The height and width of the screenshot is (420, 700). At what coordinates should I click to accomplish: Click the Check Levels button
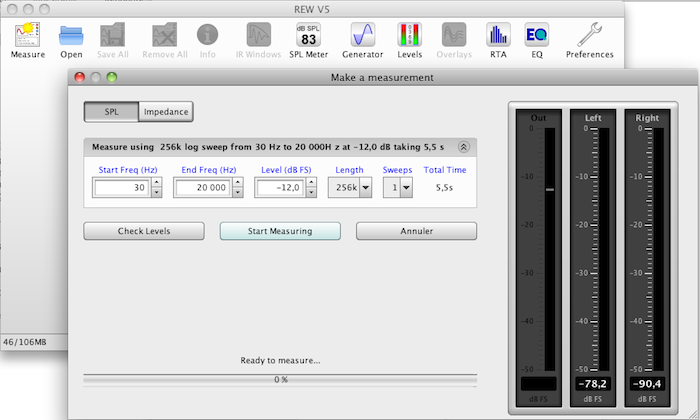[x=144, y=231]
